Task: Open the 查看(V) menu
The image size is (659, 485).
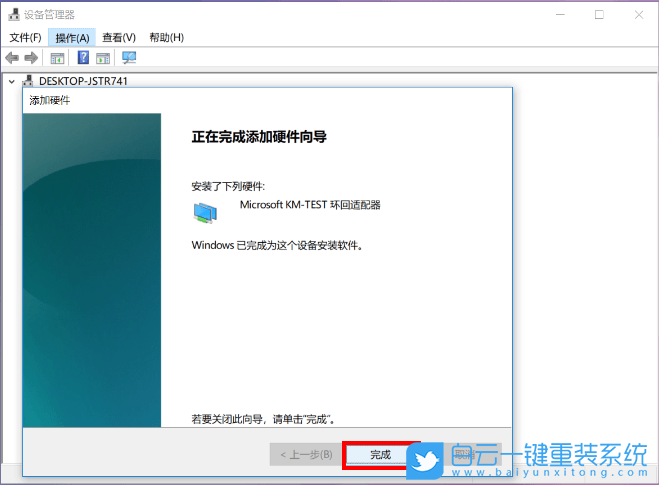Action: pyautogui.click(x=119, y=37)
